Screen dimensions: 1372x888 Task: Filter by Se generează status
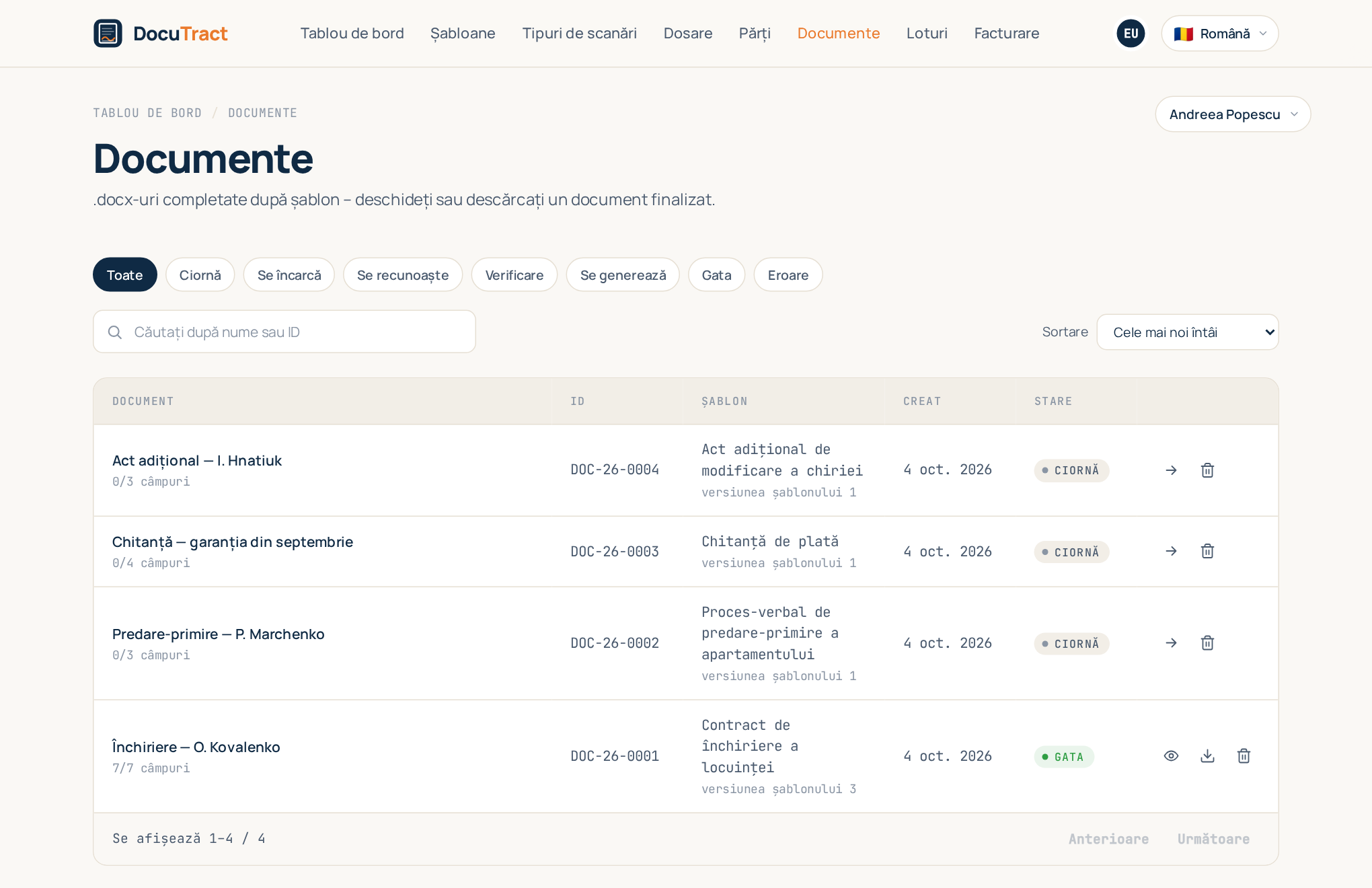coord(623,275)
